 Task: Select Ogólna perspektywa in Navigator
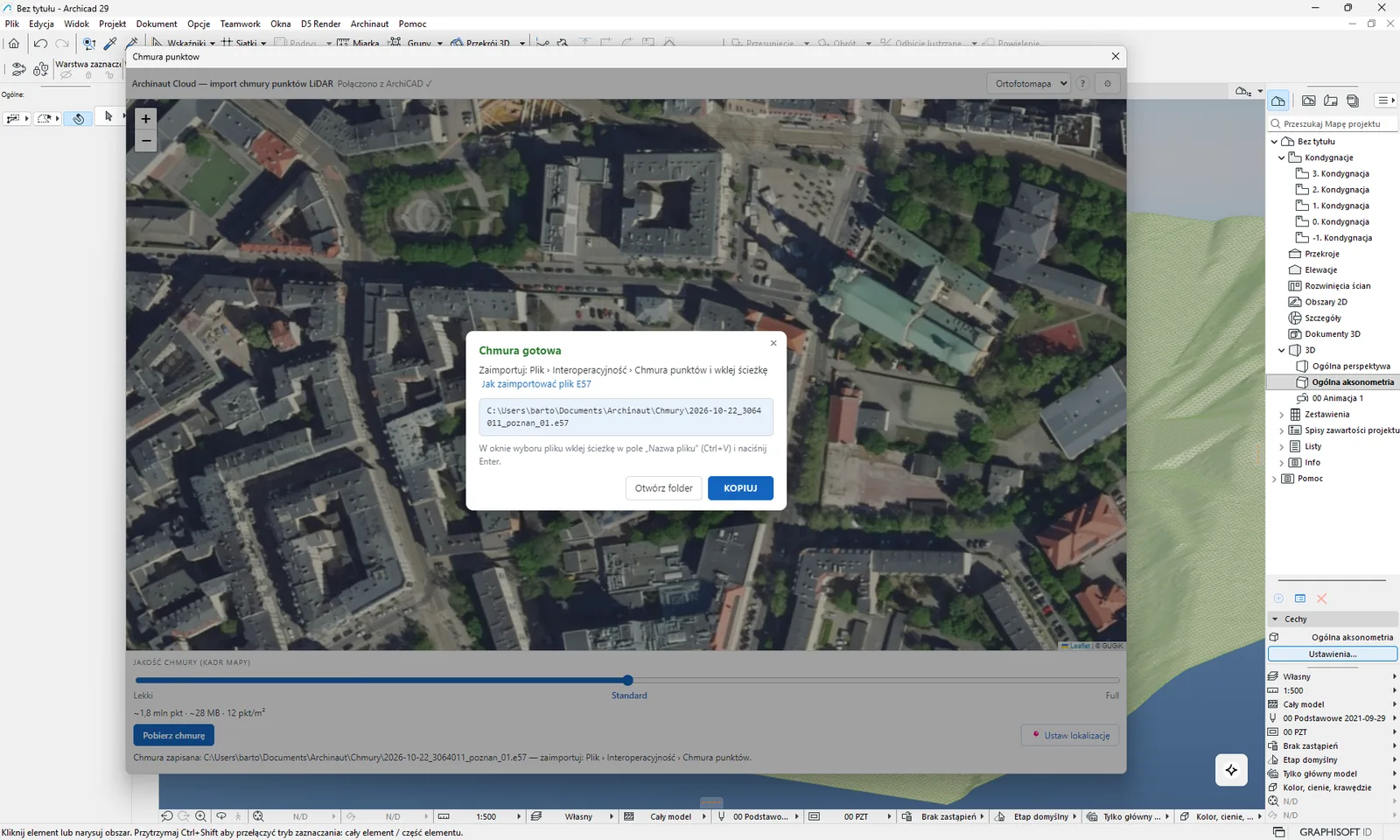point(1351,366)
